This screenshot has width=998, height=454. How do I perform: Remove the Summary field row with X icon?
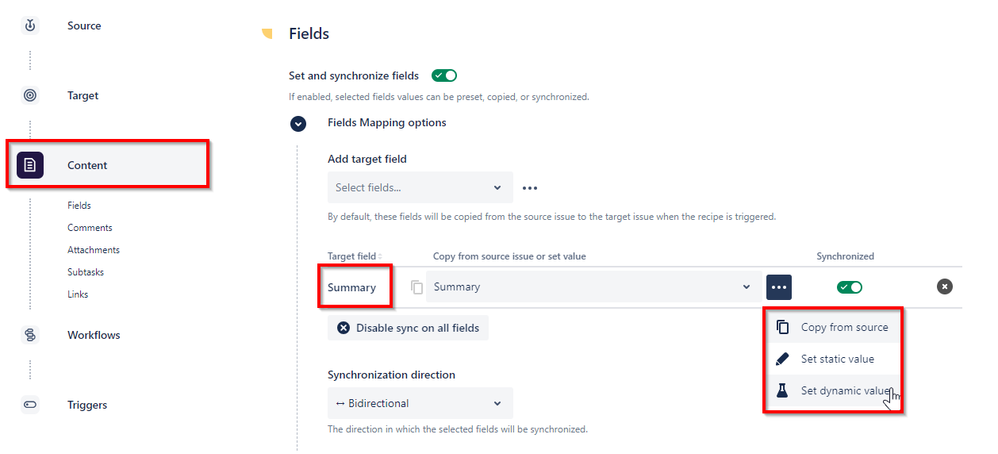pos(945,287)
